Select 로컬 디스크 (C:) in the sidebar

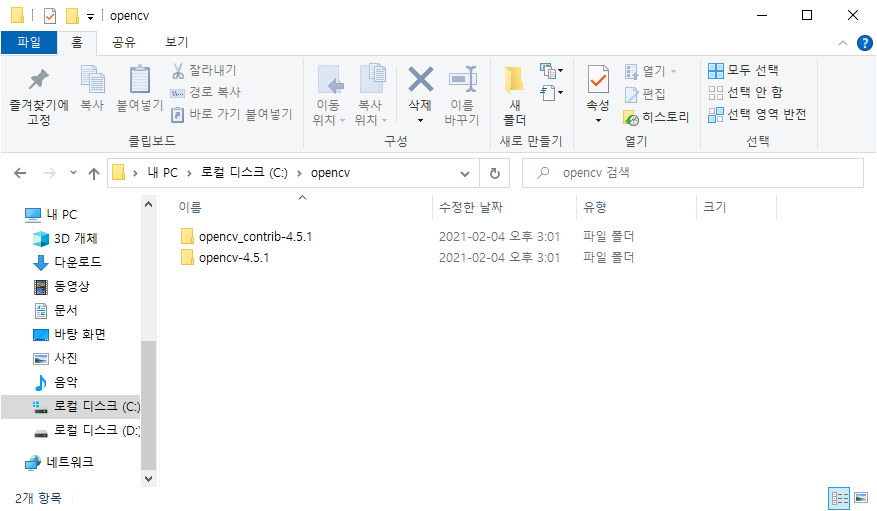point(70,406)
